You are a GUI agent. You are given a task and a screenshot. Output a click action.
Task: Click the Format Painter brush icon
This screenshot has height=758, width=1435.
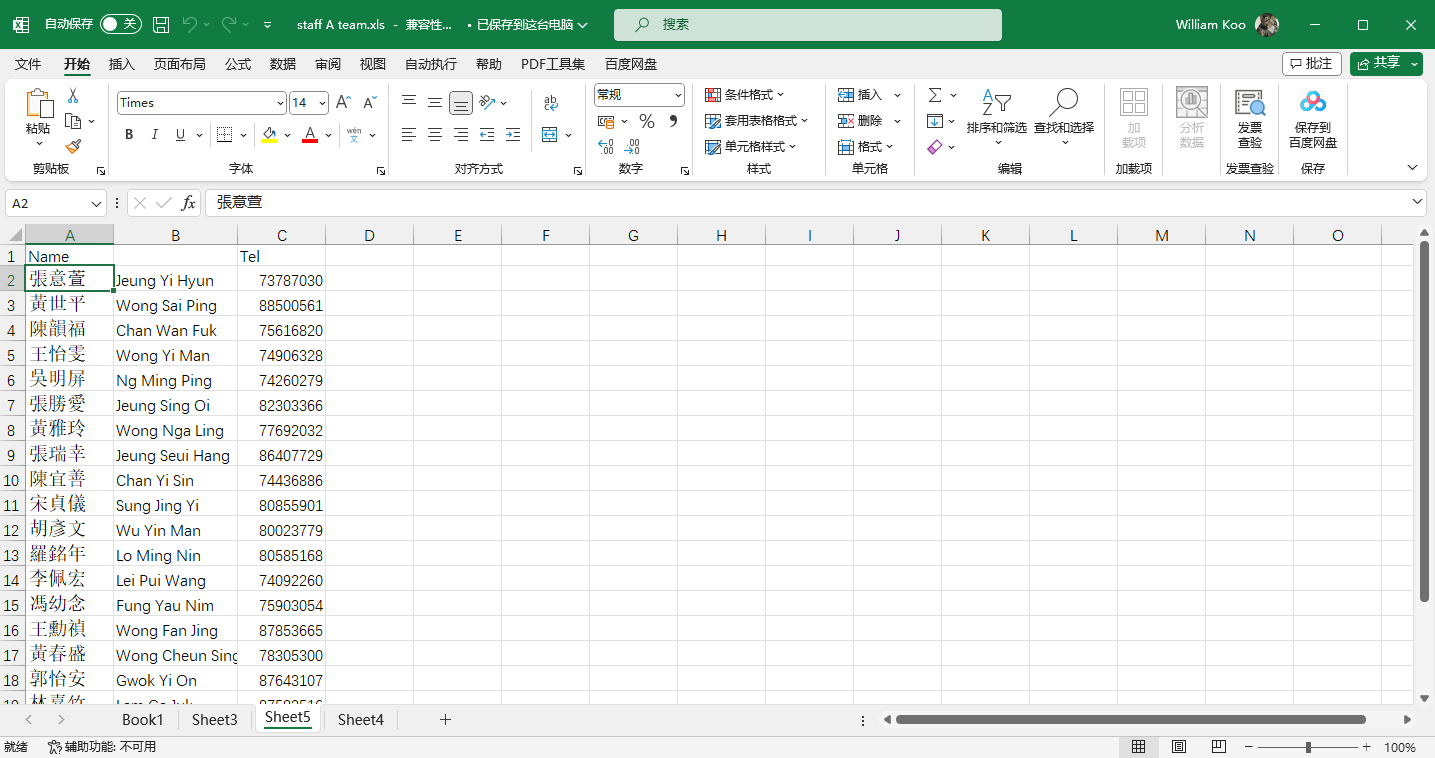click(x=72, y=146)
